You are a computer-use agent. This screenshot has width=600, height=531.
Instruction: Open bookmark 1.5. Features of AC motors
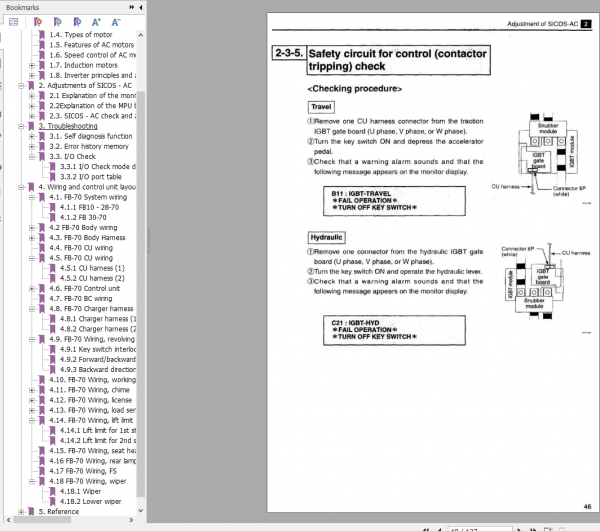tap(91, 45)
